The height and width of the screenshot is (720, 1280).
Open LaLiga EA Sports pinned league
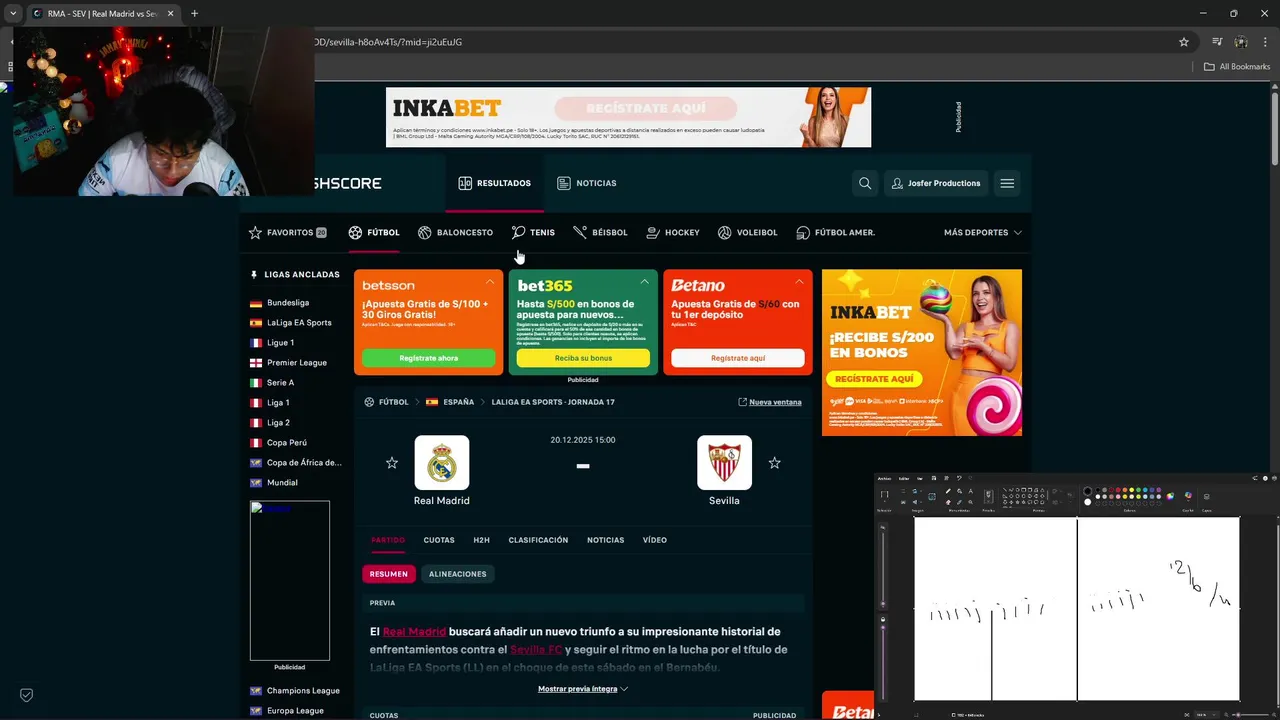(299, 322)
